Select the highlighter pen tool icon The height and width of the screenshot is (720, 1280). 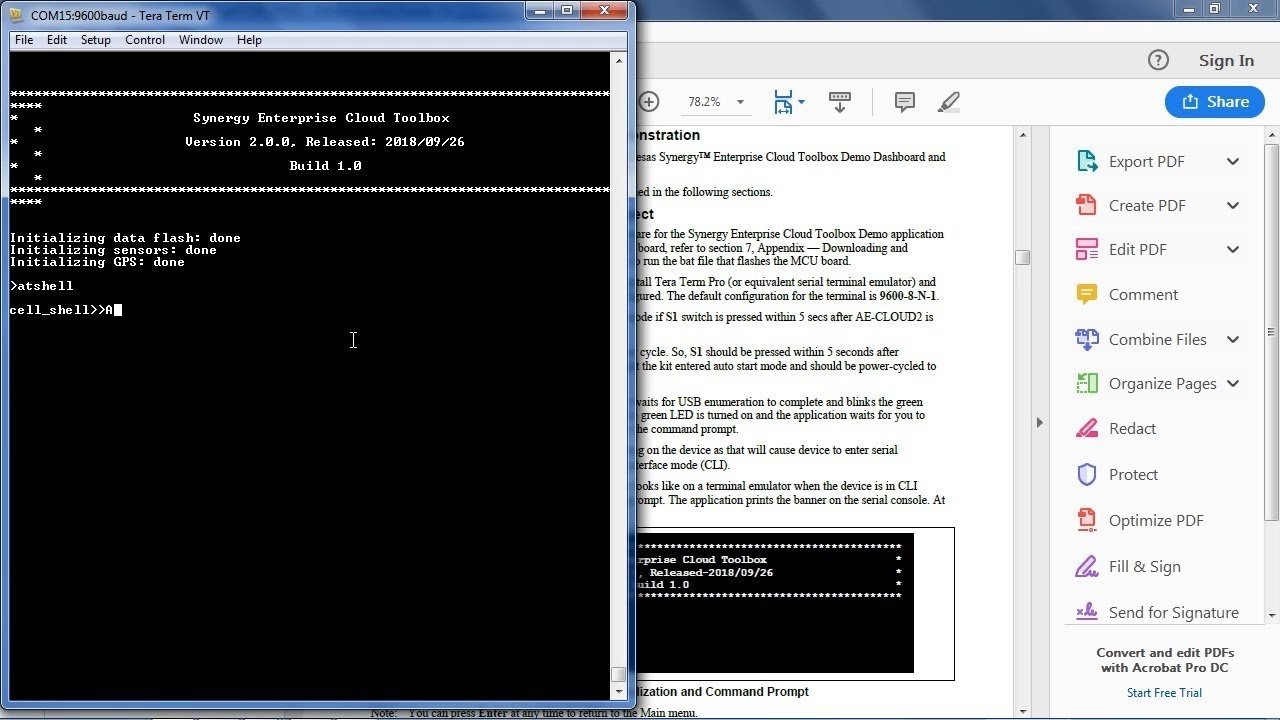[x=949, y=102]
